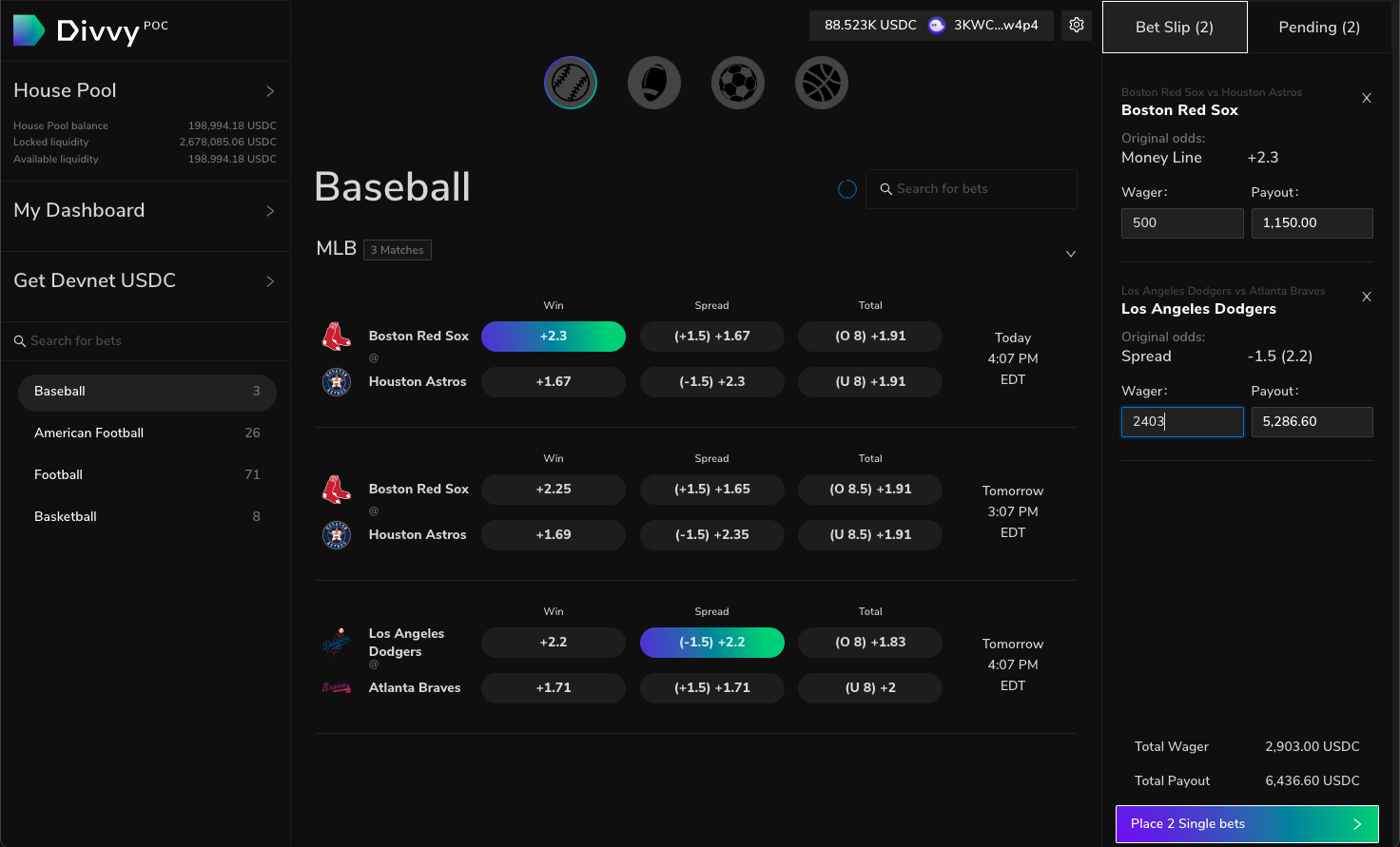Remove the Los Angeles Dodgers bet from slip
Screen dimensions: 1400x847
1367,297
